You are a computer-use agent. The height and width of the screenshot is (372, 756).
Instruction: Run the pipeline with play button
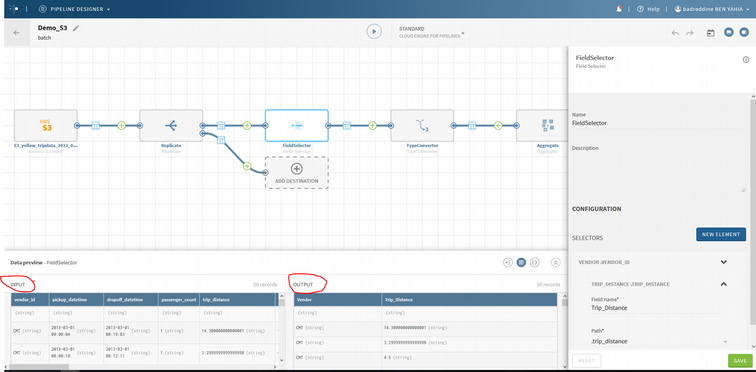[x=374, y=32]
